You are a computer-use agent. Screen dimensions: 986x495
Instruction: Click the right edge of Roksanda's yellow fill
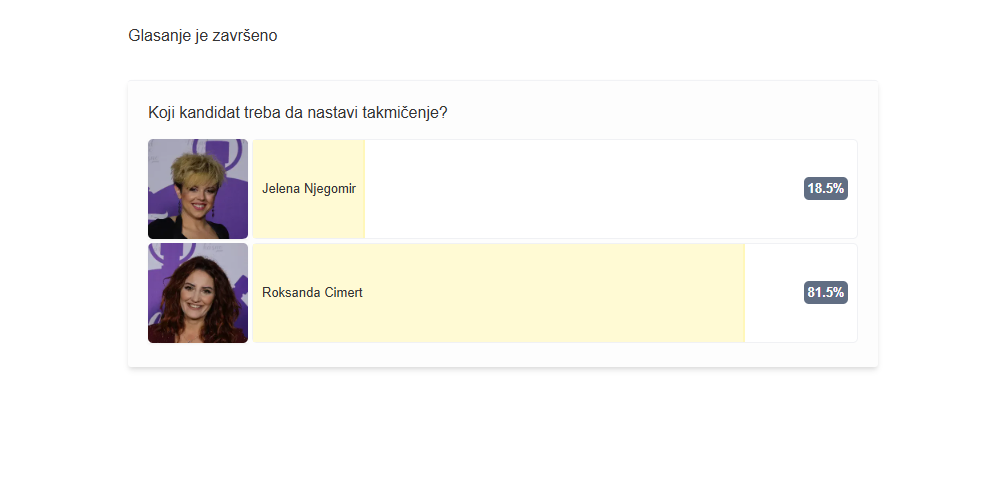pyautogui.click(x=742, y=293)
